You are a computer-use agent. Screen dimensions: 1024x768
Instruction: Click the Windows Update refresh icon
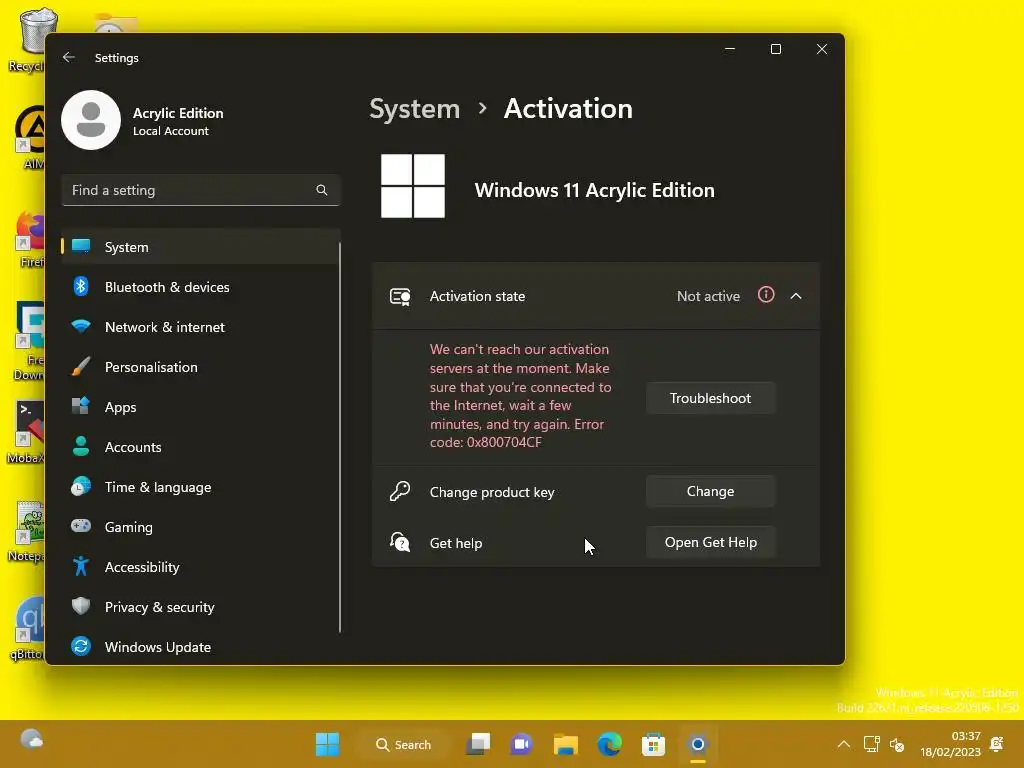pyautogui.click(x=81, y=646)
